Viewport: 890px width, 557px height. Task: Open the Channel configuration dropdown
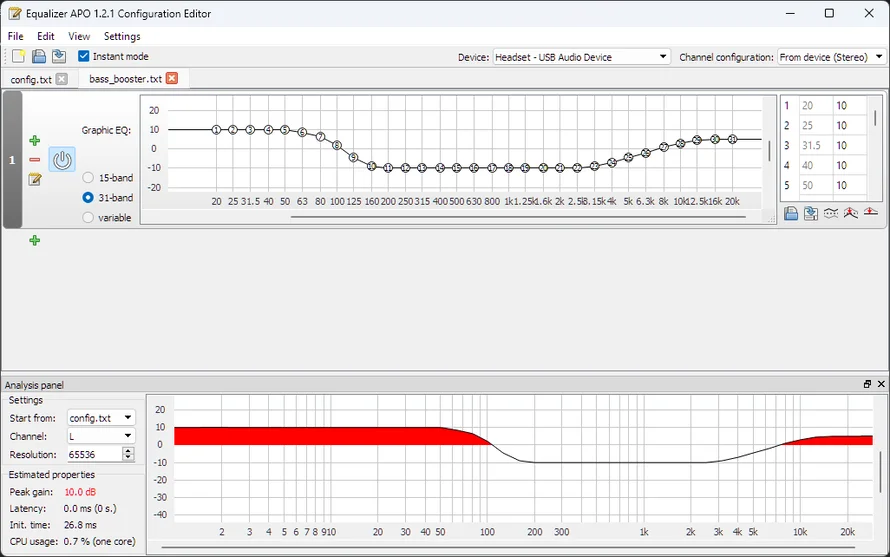(830, 57)
